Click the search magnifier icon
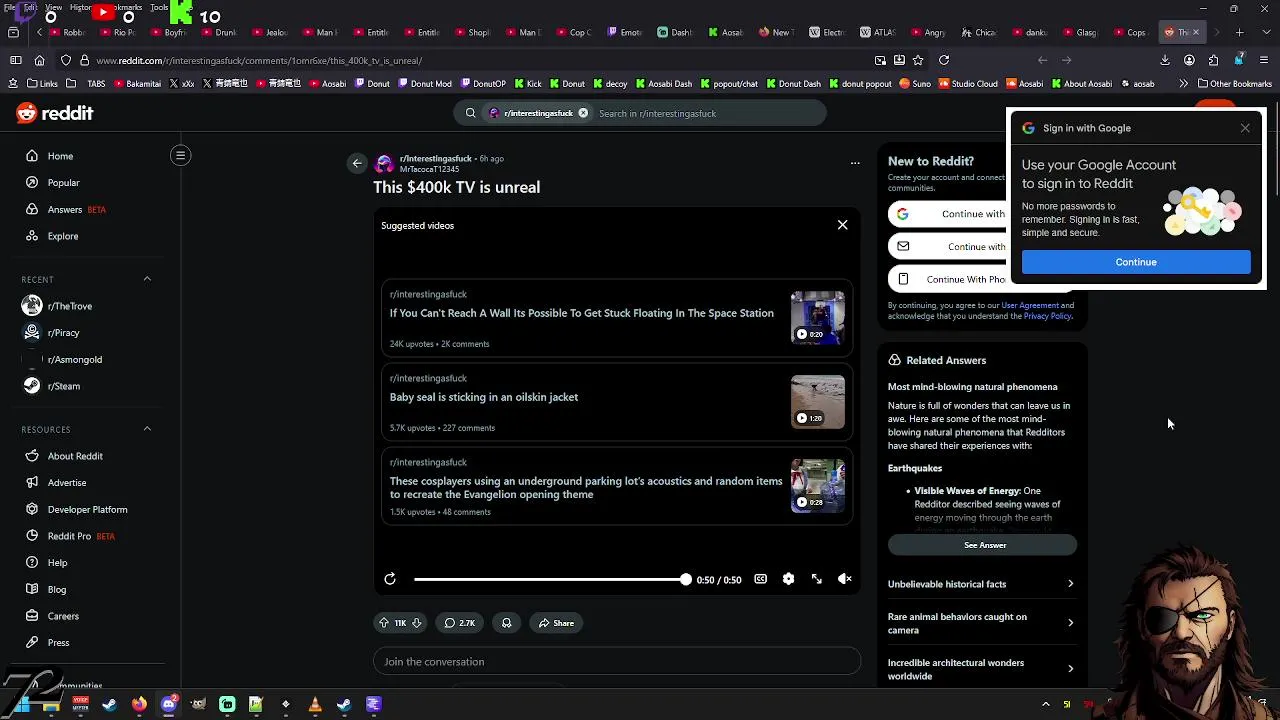The image size is (1280, 720). point(470,113)
